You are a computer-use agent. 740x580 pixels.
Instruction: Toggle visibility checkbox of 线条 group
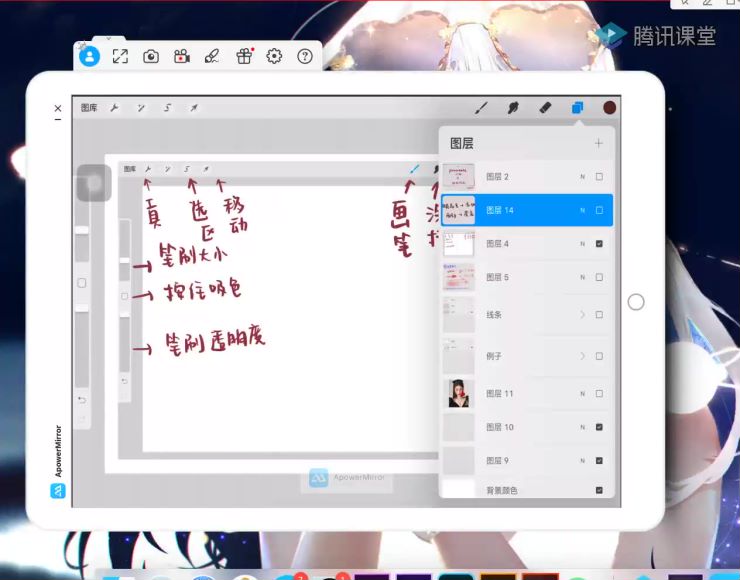point(599,315)
